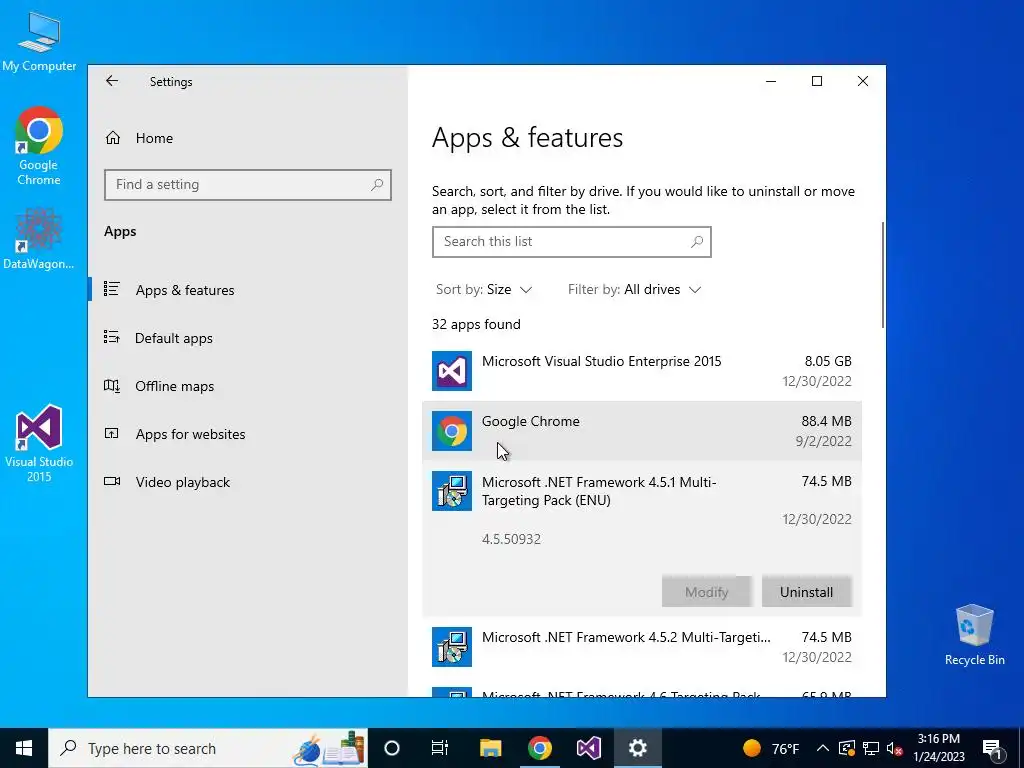Maximize the Settings window
Screen dimensions: 1024x768
(x=816, y=81)
